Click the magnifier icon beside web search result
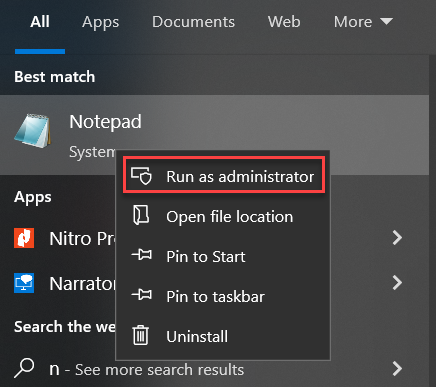The height and width of the screenshot is (387, 436). 24,368
